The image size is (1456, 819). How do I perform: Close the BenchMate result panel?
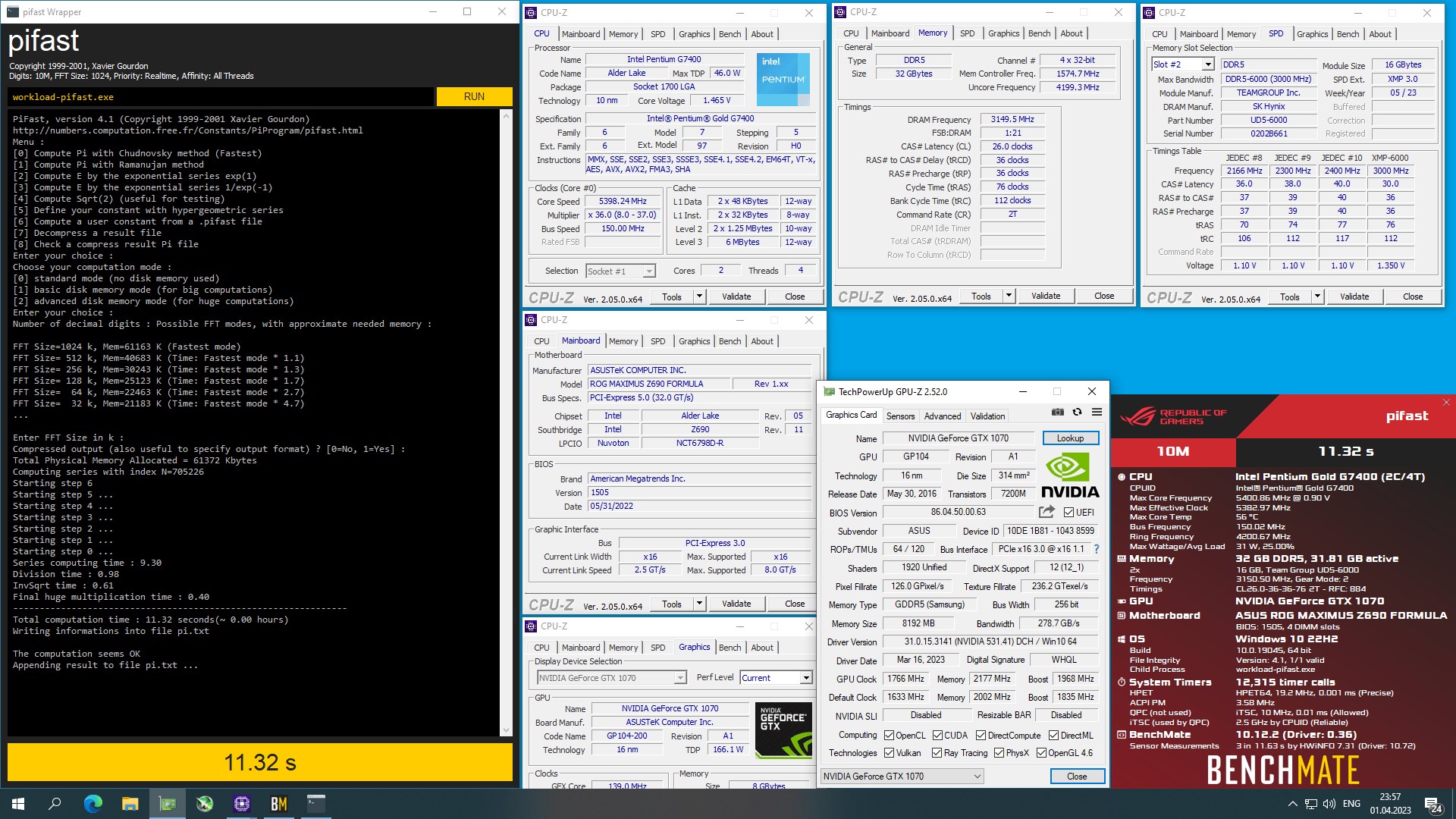point(1446,403)
